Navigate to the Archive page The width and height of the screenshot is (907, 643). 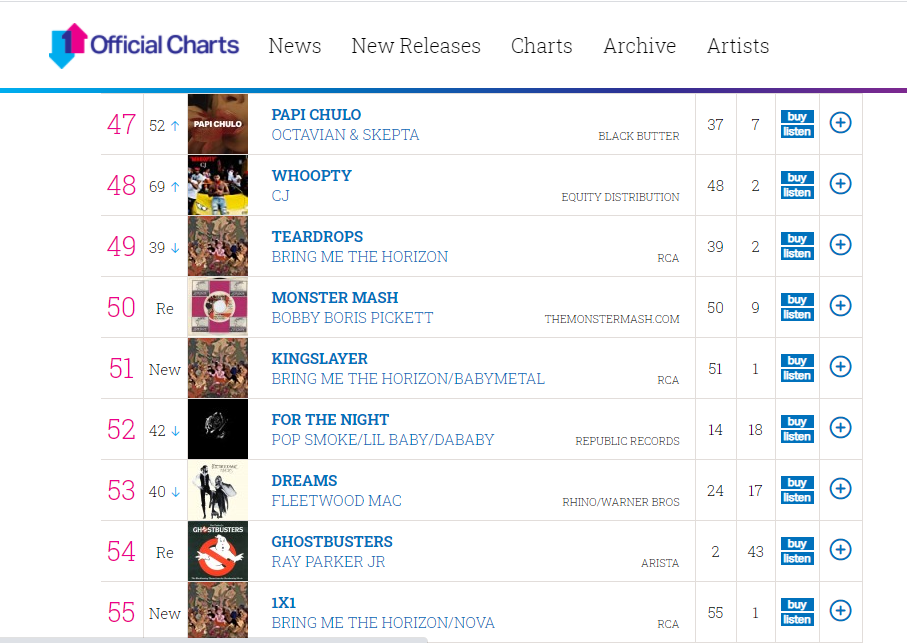640,46
